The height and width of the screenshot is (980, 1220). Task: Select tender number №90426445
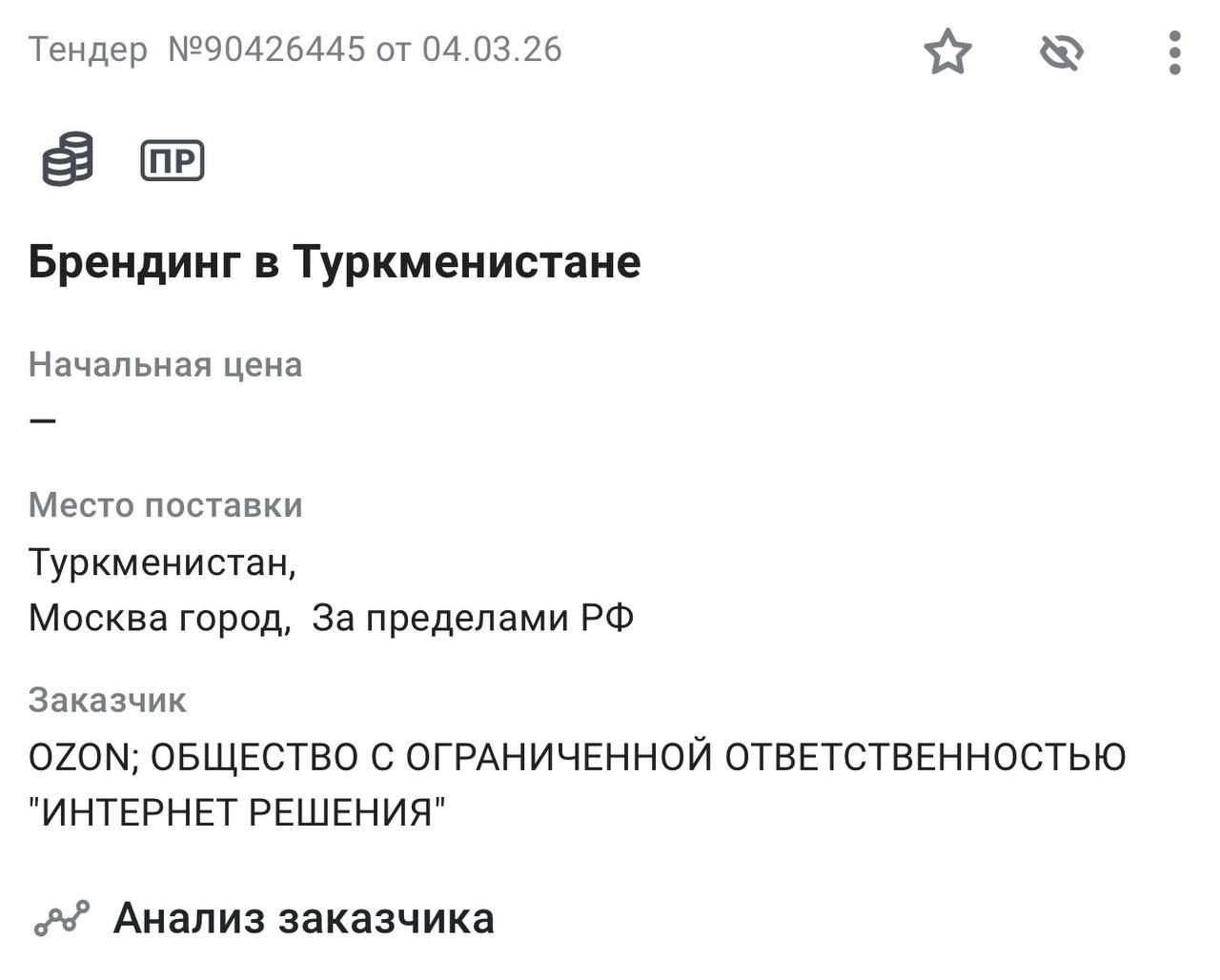[x=266, y=49]
